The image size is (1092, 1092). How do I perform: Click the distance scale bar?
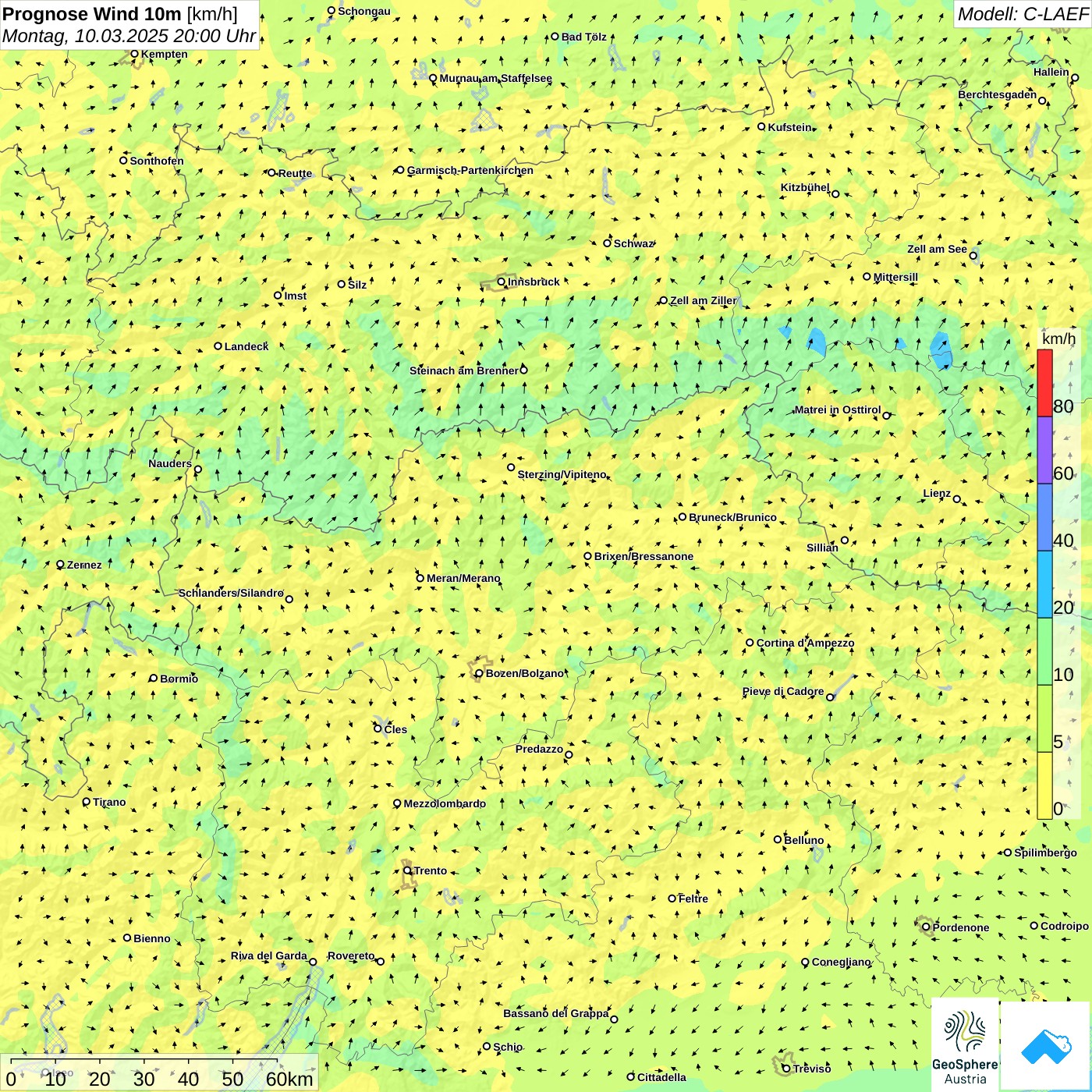(160, 1072)
